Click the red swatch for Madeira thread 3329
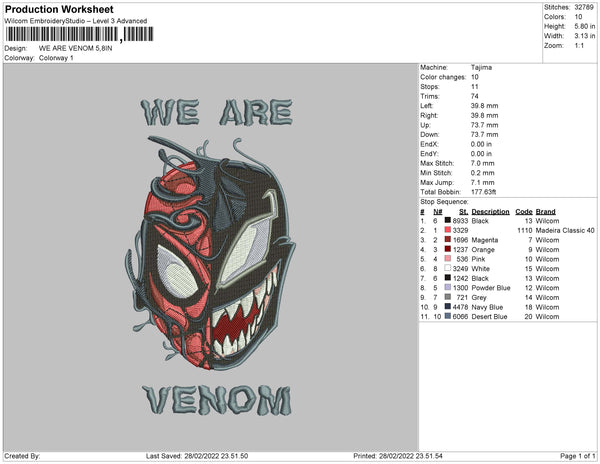The height and width of the screenshot is (464, 600). tap(447, 230)
